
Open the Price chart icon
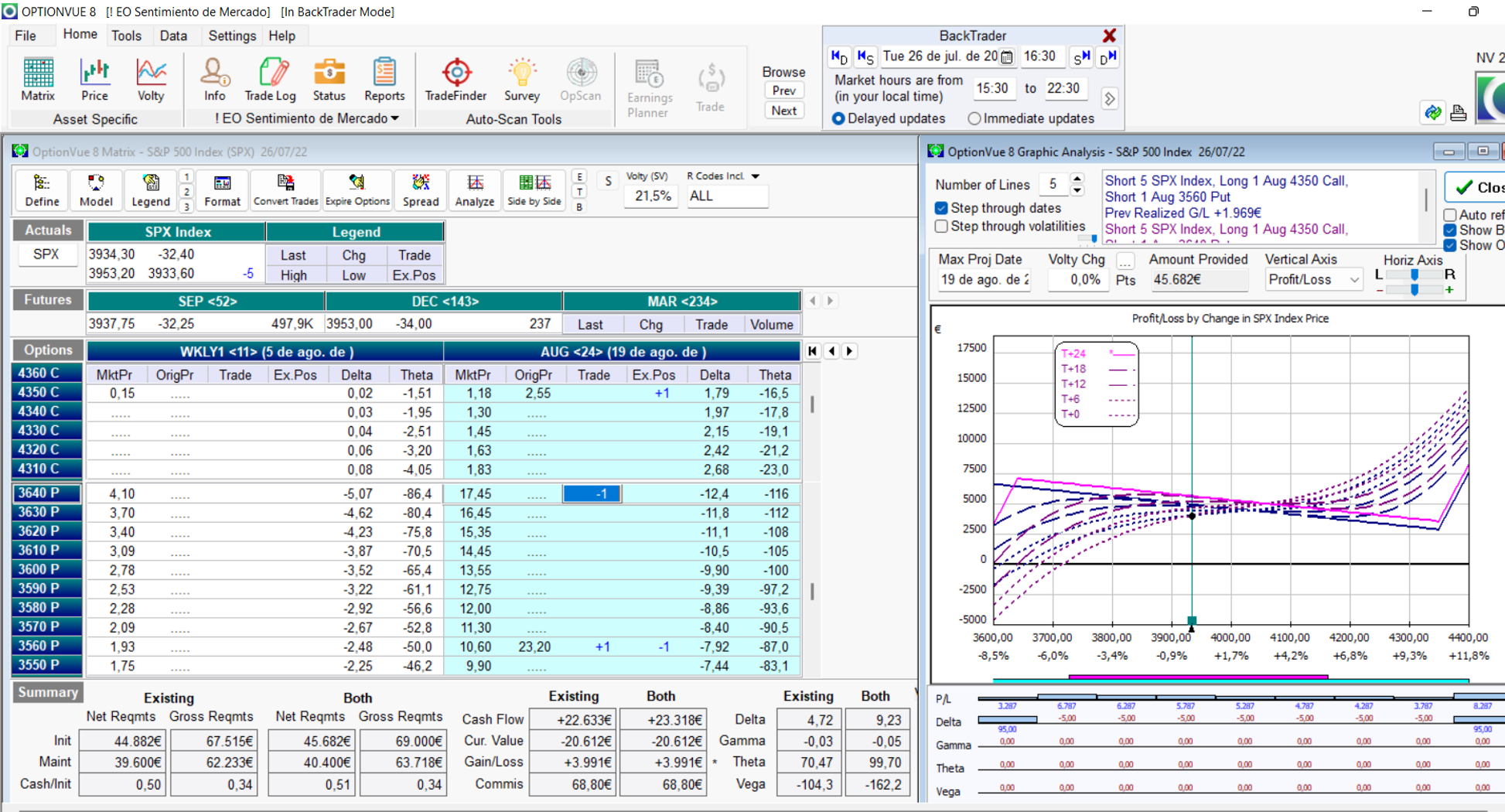tap(94, 80)
